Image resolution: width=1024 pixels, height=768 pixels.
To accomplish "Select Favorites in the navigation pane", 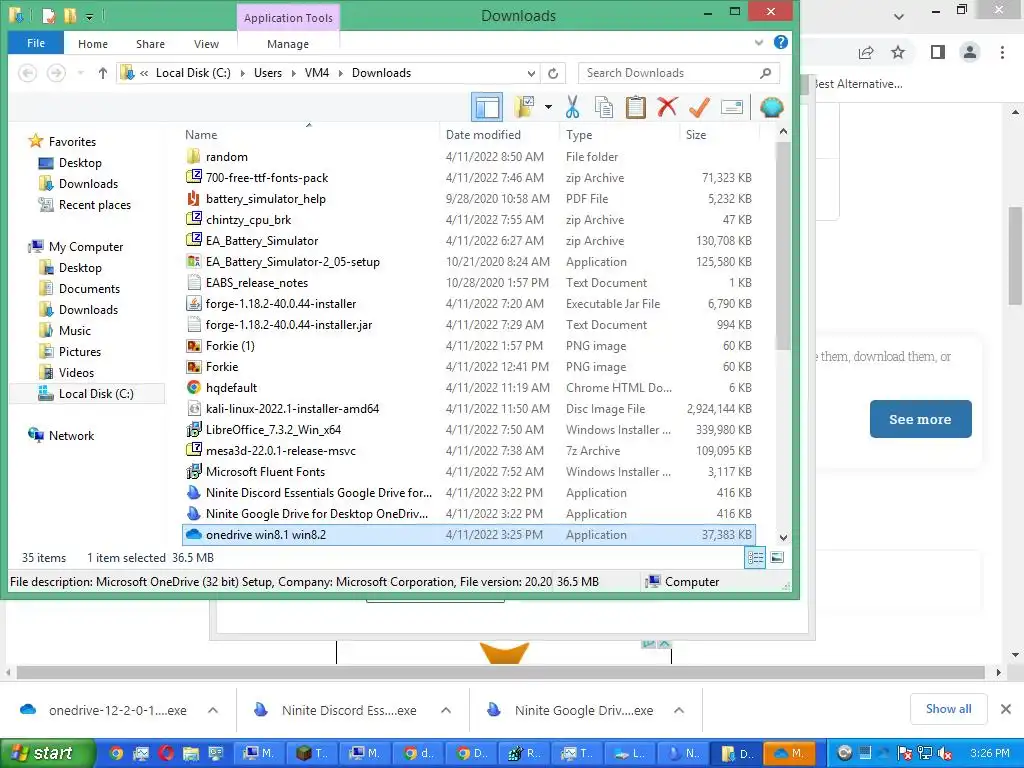I will click(72, 142).
